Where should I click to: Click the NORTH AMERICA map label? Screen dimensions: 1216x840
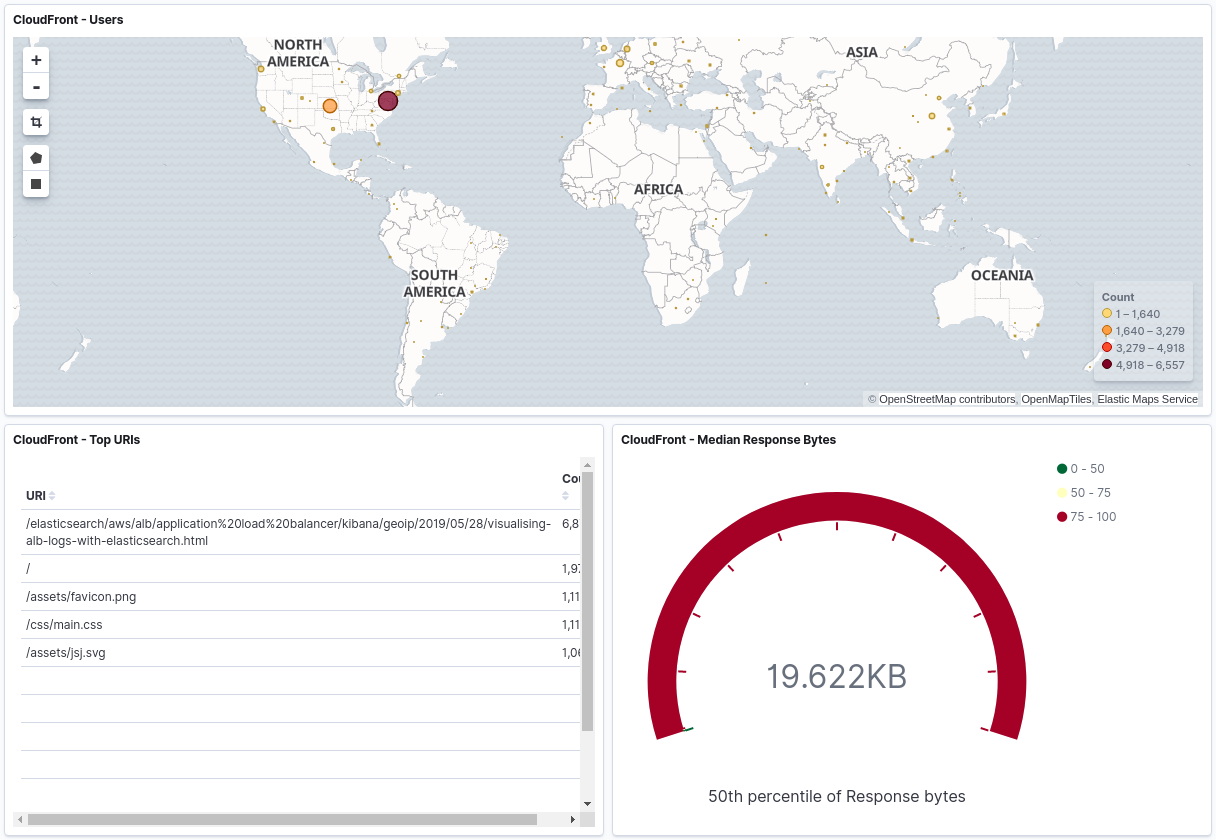coord(298,53)
